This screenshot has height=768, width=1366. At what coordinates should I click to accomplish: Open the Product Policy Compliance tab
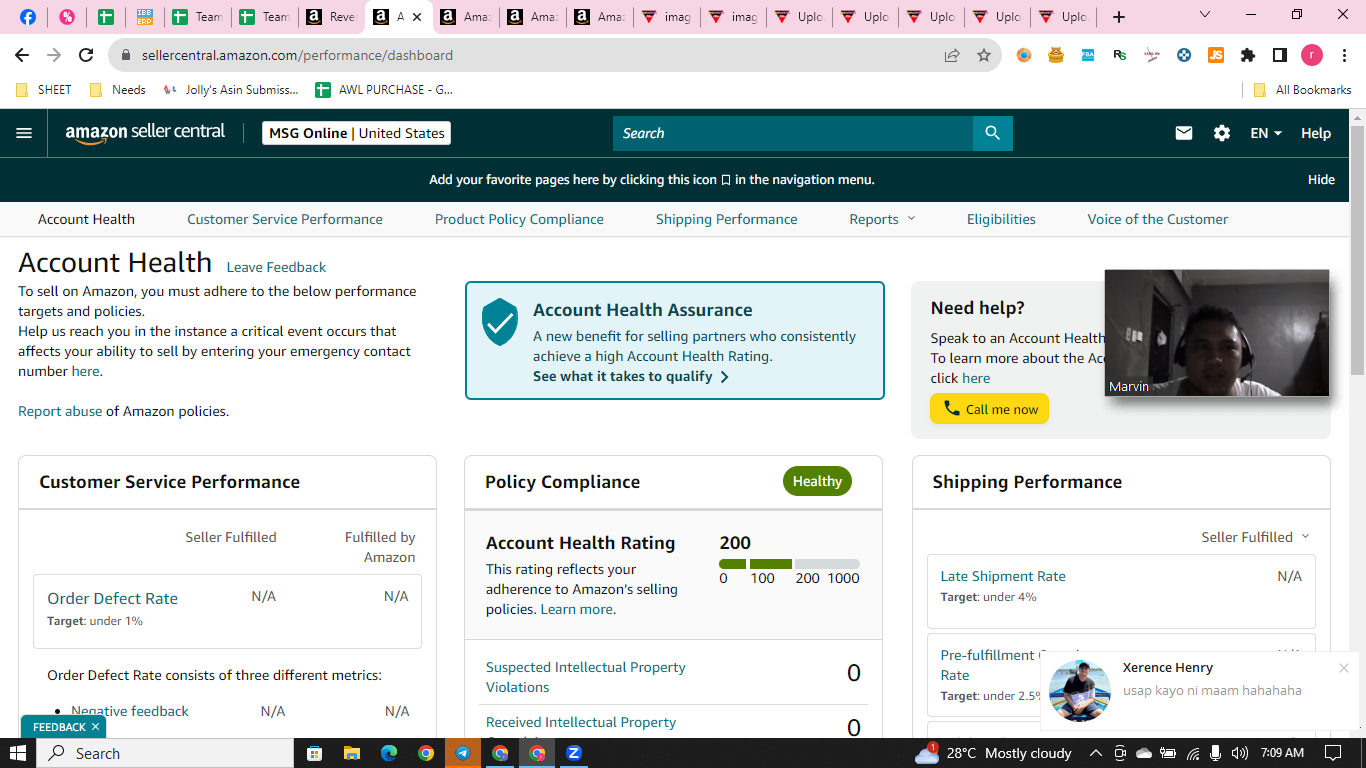click(x=519, y=219)
